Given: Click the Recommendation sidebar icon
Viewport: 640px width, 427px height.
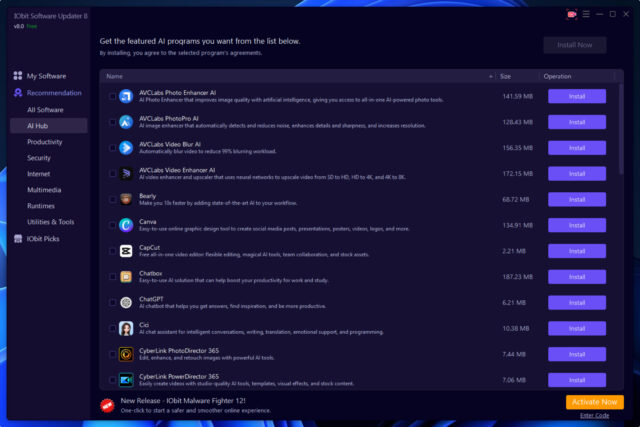Looking at the screenshot, I should point(18,93).
